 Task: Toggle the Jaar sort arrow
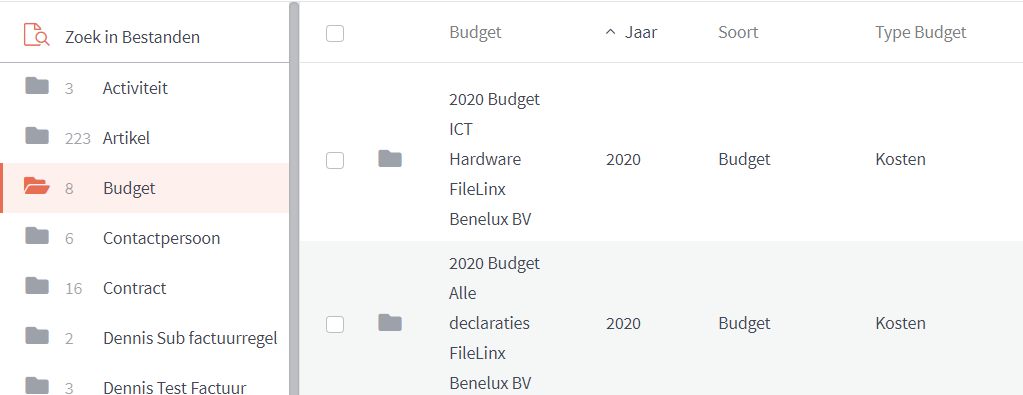[x=611, y=32]
